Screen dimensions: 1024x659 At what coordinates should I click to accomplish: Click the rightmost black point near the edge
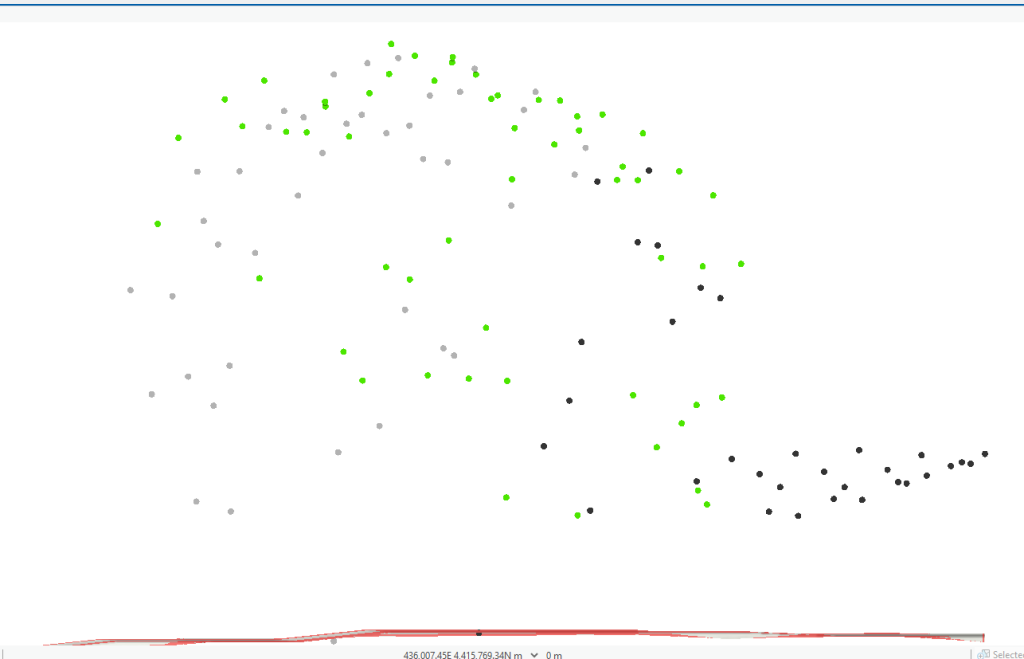(983, 453)
